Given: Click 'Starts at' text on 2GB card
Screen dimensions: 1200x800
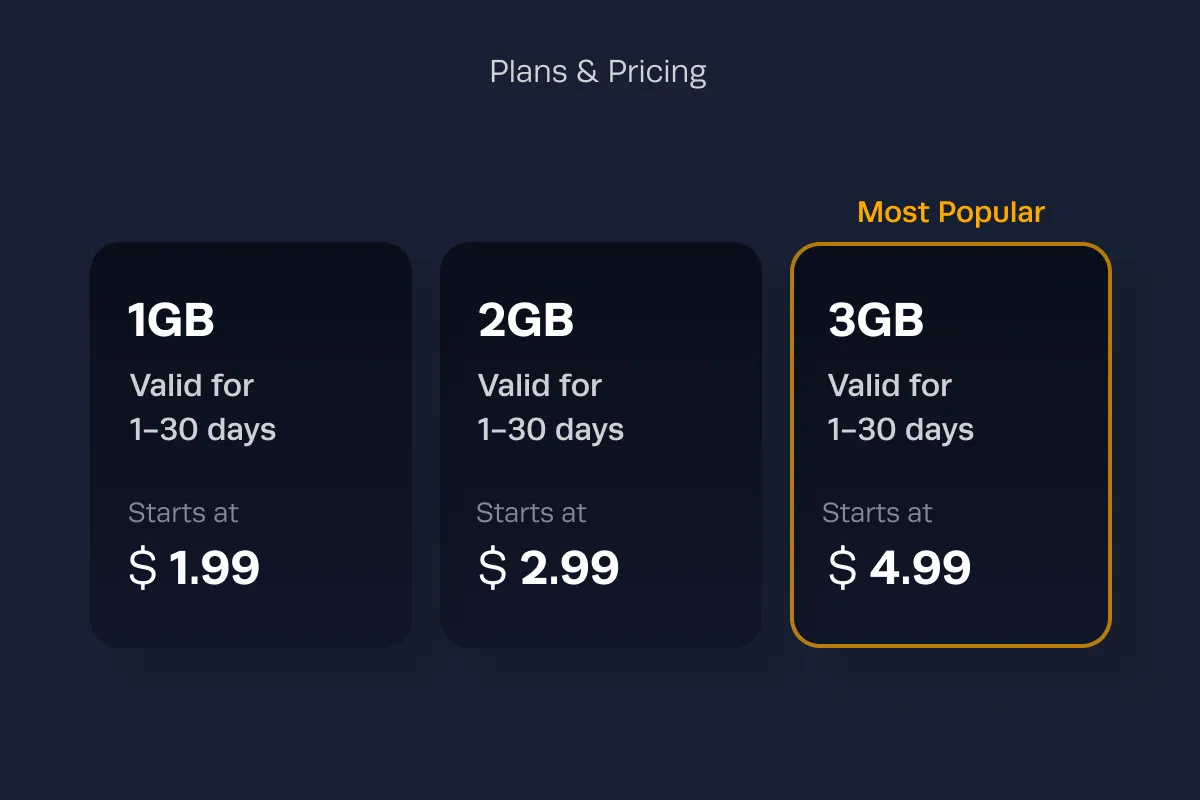Looking at the screenshot, I should (531, 513).
